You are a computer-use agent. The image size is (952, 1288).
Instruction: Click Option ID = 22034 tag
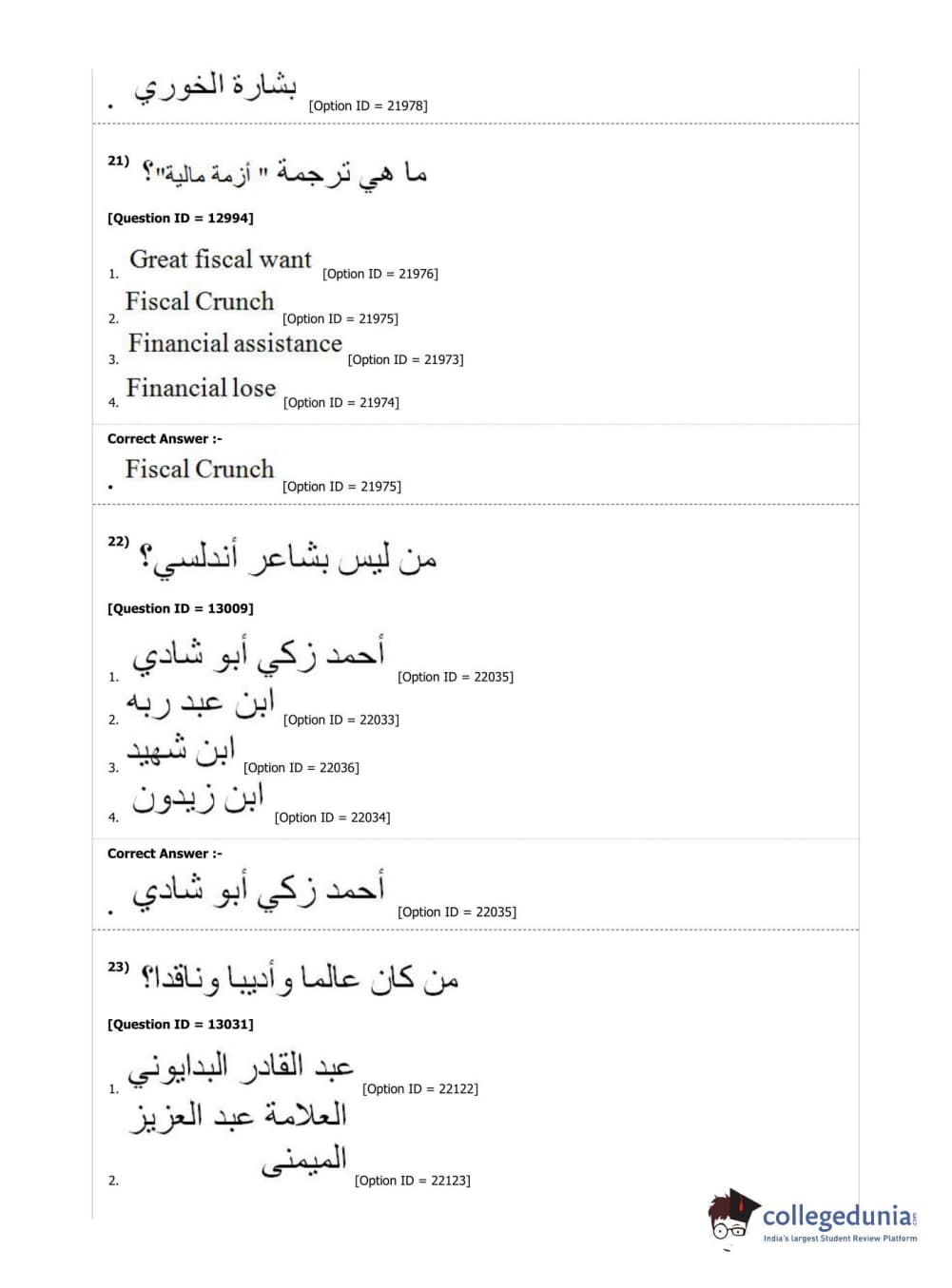(332, 817)
